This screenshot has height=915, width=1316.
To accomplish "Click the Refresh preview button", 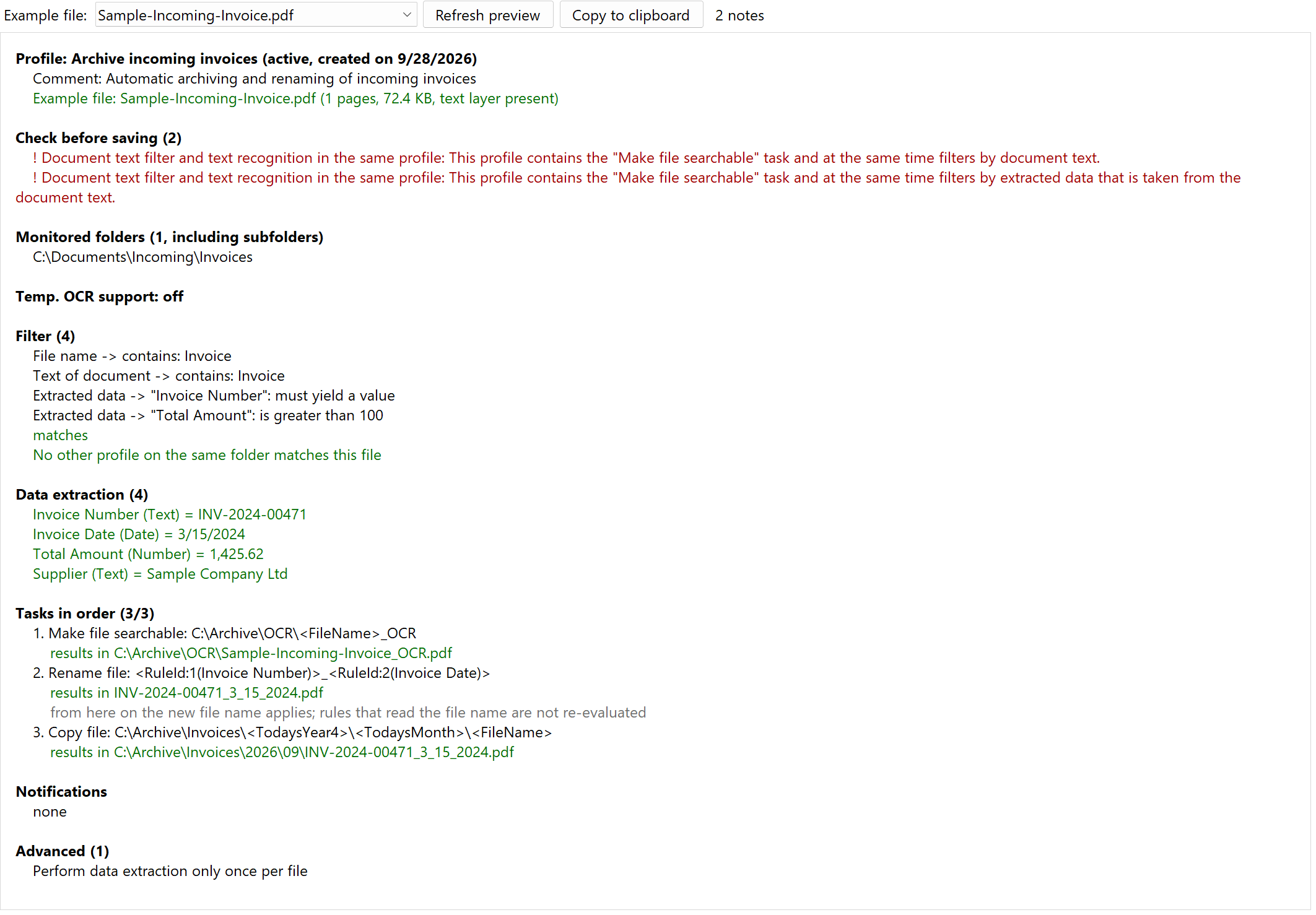I will pyautogui.click(x=487, y=15).
